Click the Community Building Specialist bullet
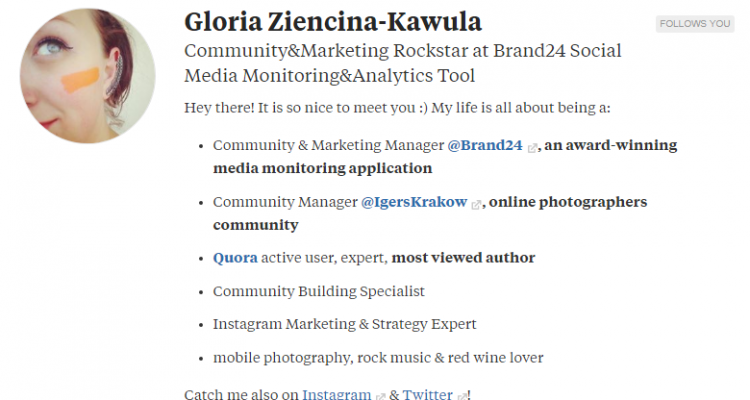The height and width of the screenshot is (400, 750). click(319, 291)
